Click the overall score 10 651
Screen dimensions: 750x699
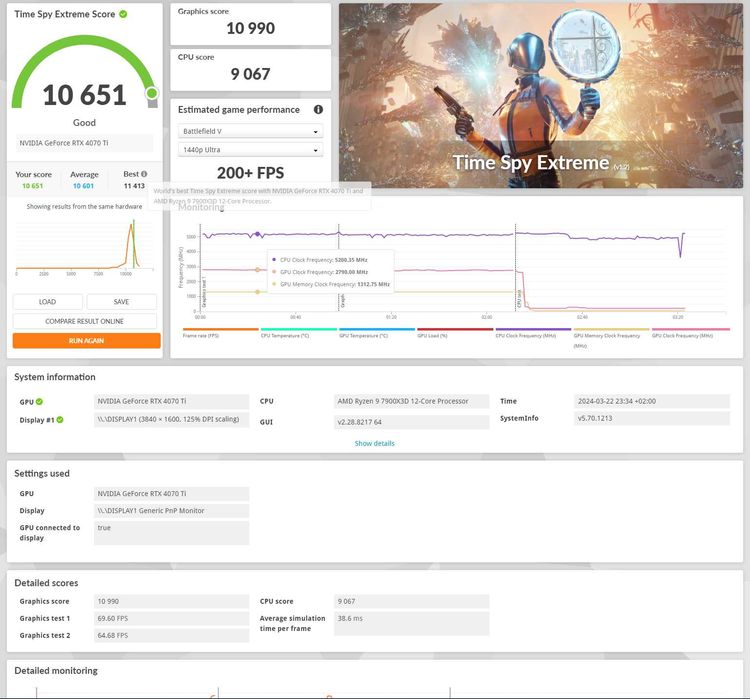pos(84,95)
